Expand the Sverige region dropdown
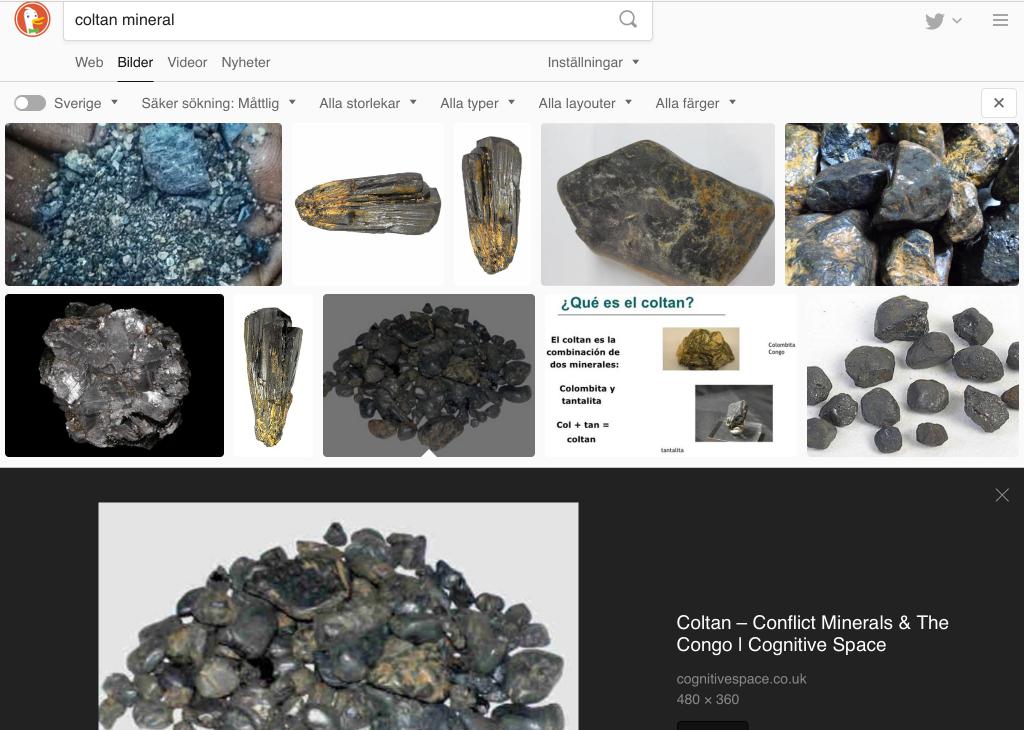 click(x=86, y=103)
